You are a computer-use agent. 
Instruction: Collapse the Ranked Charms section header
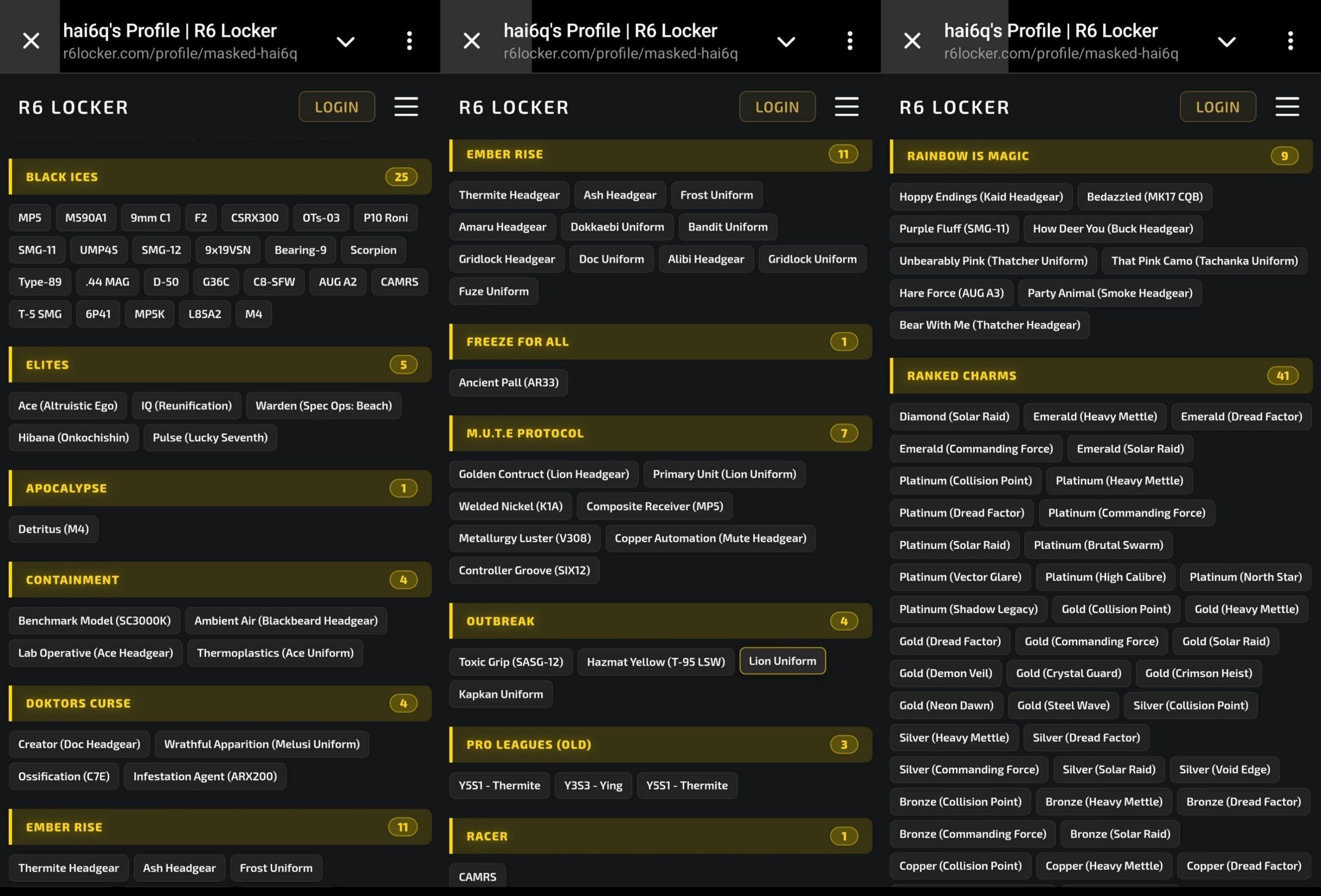pyautogui.click(x=1101, y=376)
